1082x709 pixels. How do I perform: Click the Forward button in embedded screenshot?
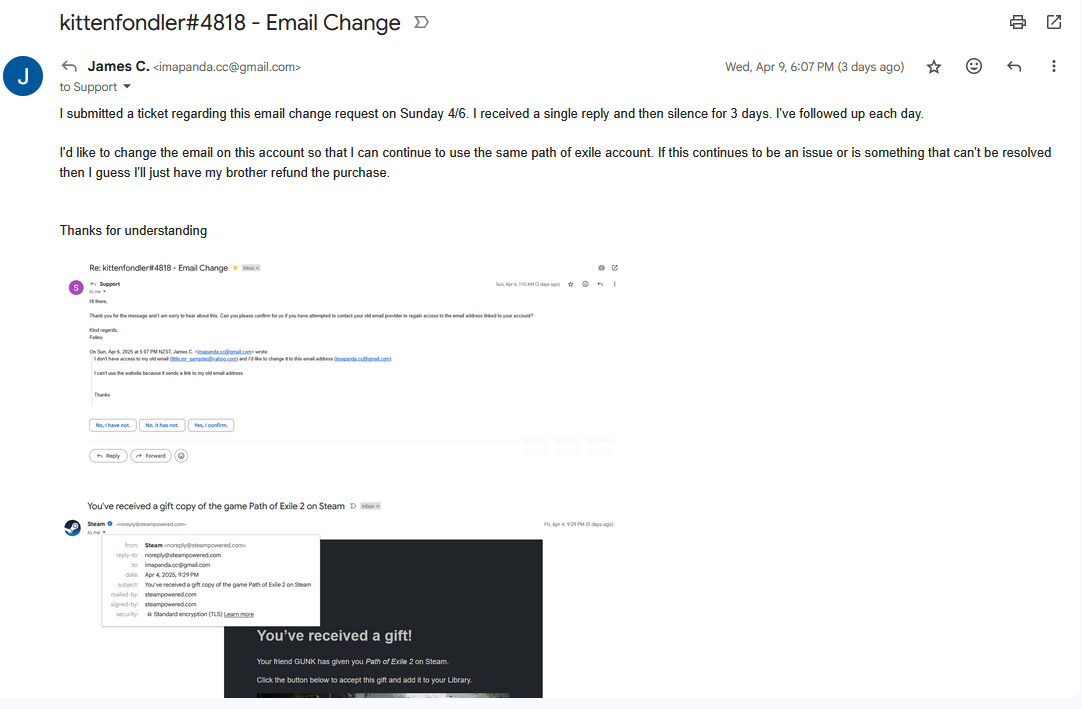click(x=151, y=456)
